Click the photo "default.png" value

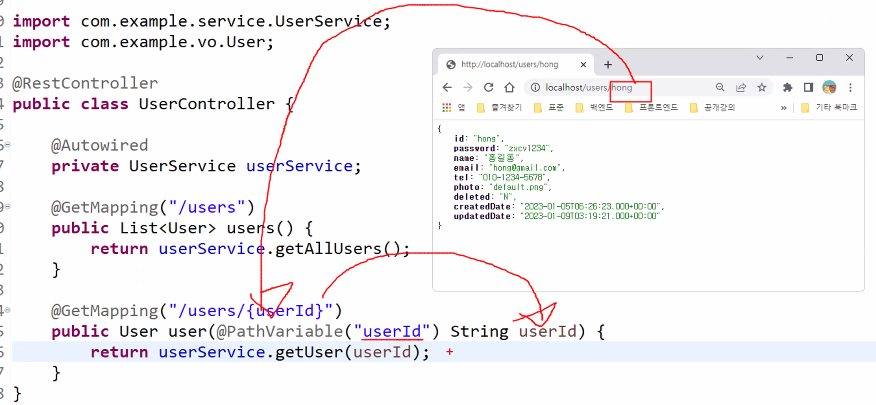[x=521, y=187]
